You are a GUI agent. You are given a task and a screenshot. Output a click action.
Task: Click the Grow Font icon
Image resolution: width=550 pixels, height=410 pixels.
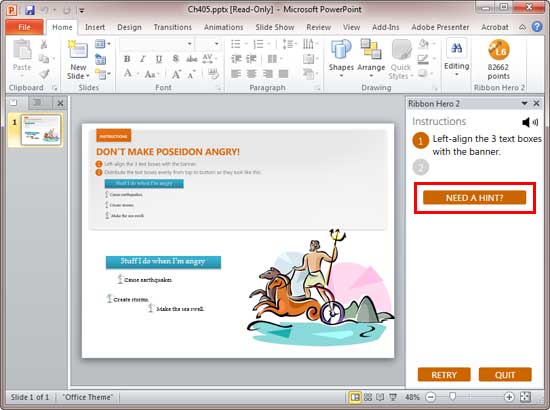click(x=176, y=74)
